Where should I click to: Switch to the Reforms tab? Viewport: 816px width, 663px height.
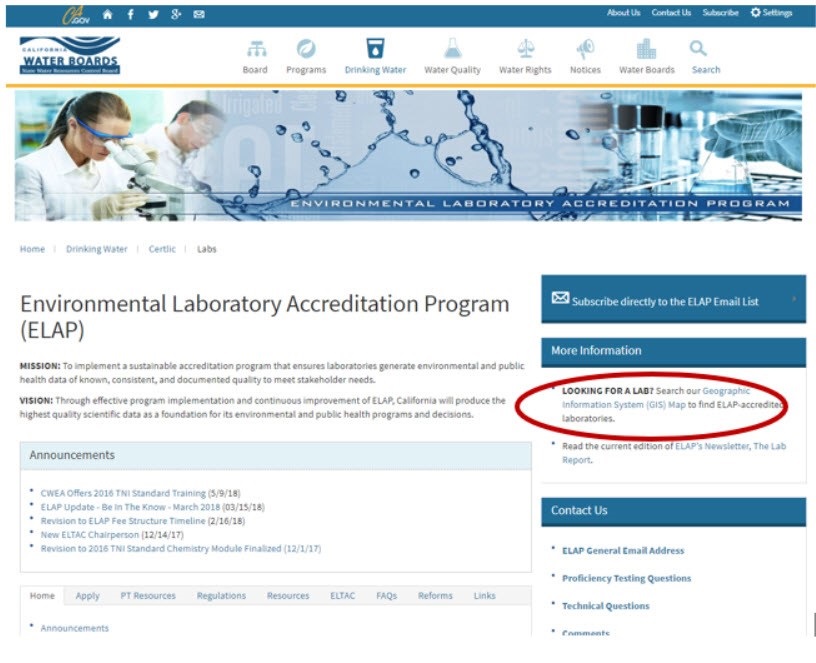click(435, 595)
